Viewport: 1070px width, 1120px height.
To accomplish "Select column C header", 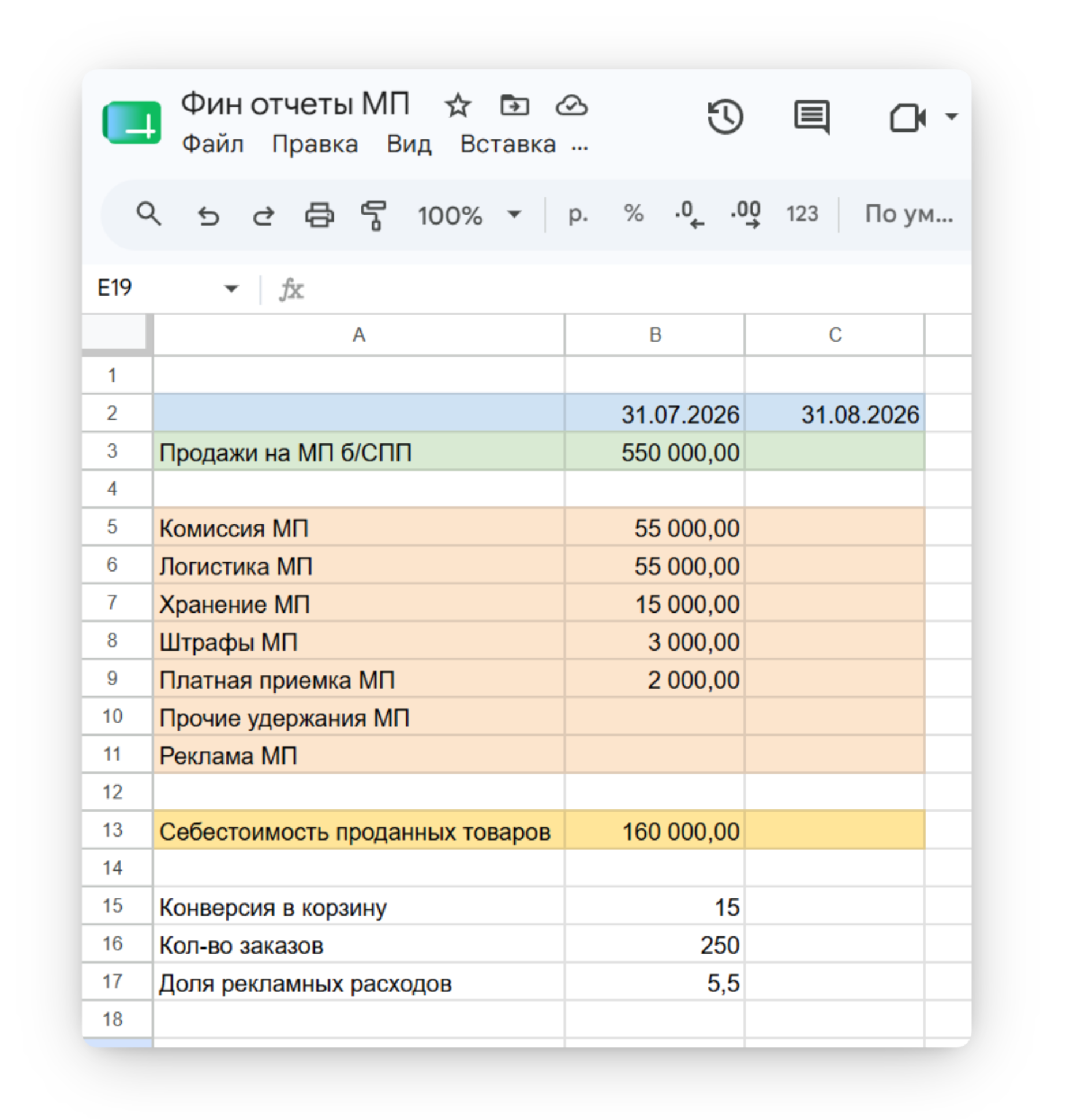I will coord(835,335).
